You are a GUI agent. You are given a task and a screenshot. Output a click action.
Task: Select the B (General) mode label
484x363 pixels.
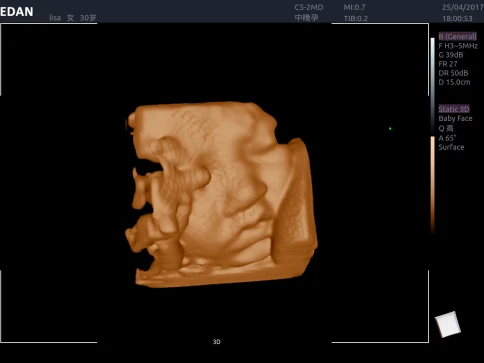tap(457, 37)
